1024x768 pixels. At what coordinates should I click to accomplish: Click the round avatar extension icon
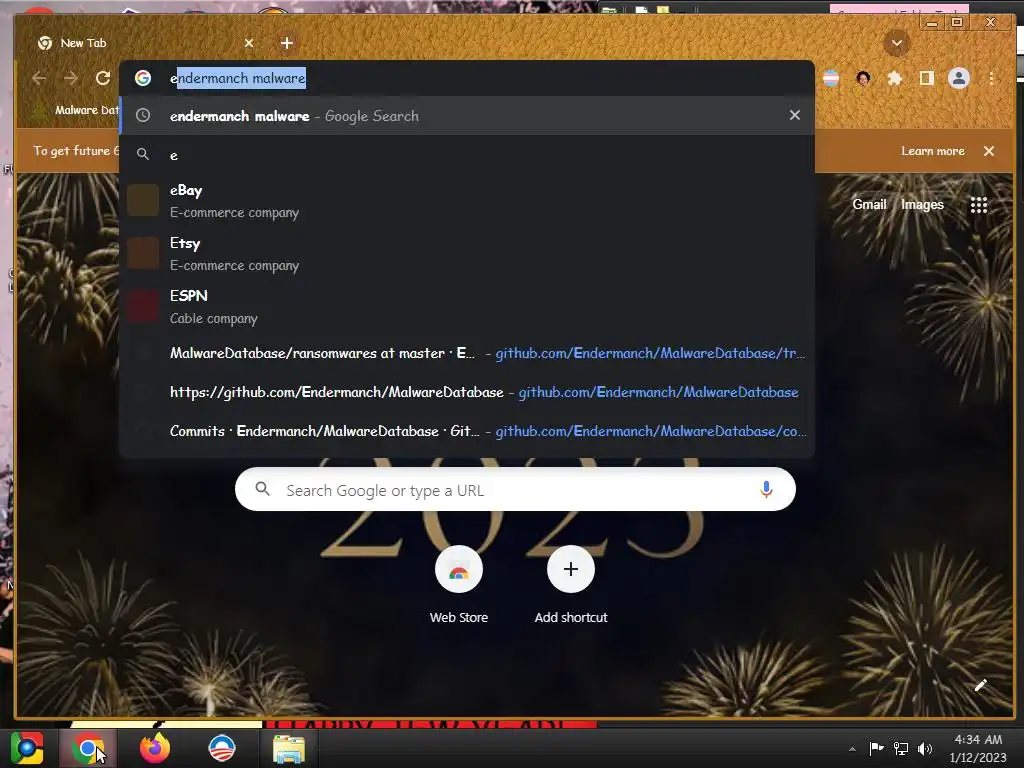[863, 78]
